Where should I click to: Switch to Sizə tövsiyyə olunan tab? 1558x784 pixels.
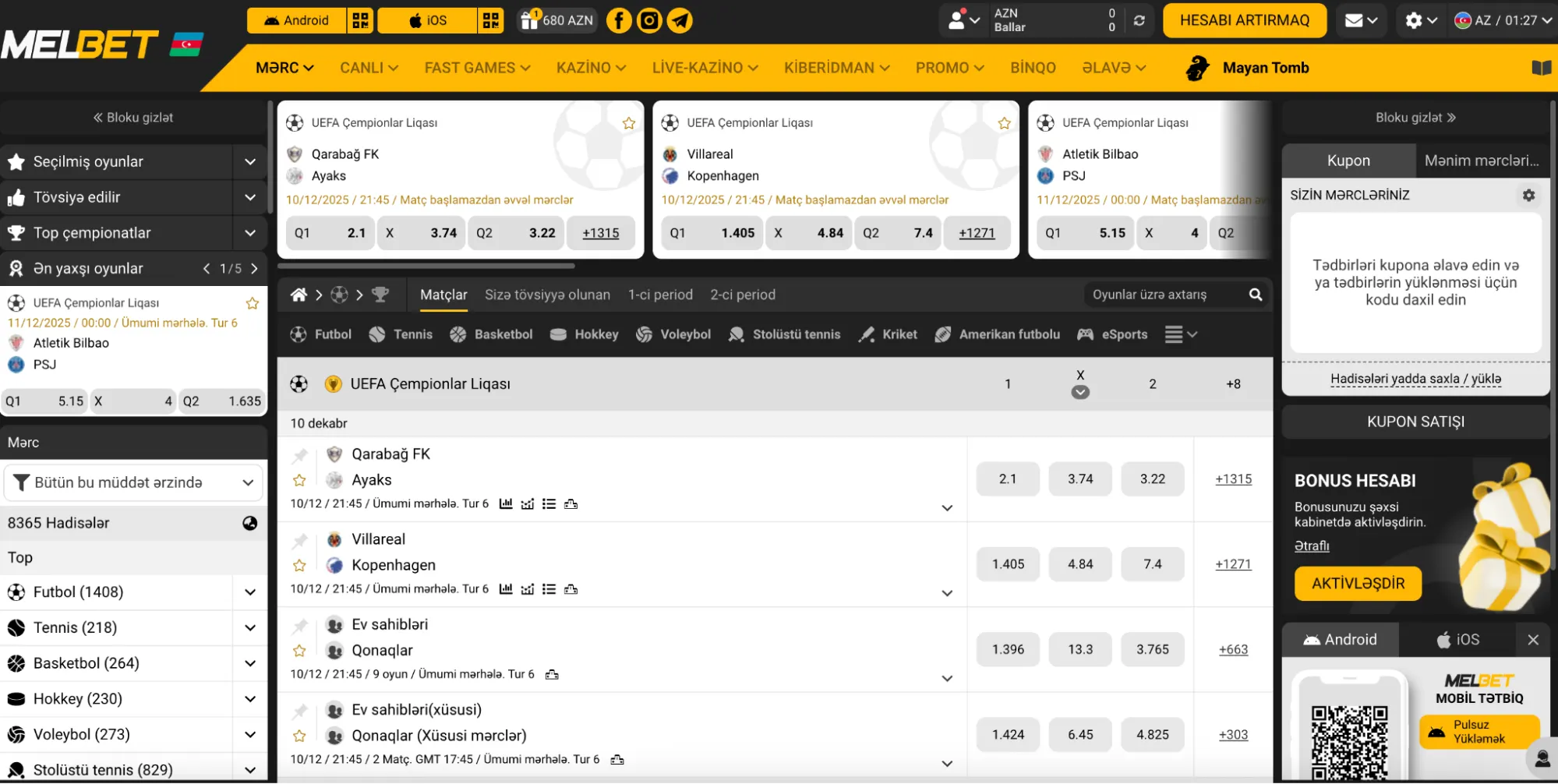(x=547, y=295)
